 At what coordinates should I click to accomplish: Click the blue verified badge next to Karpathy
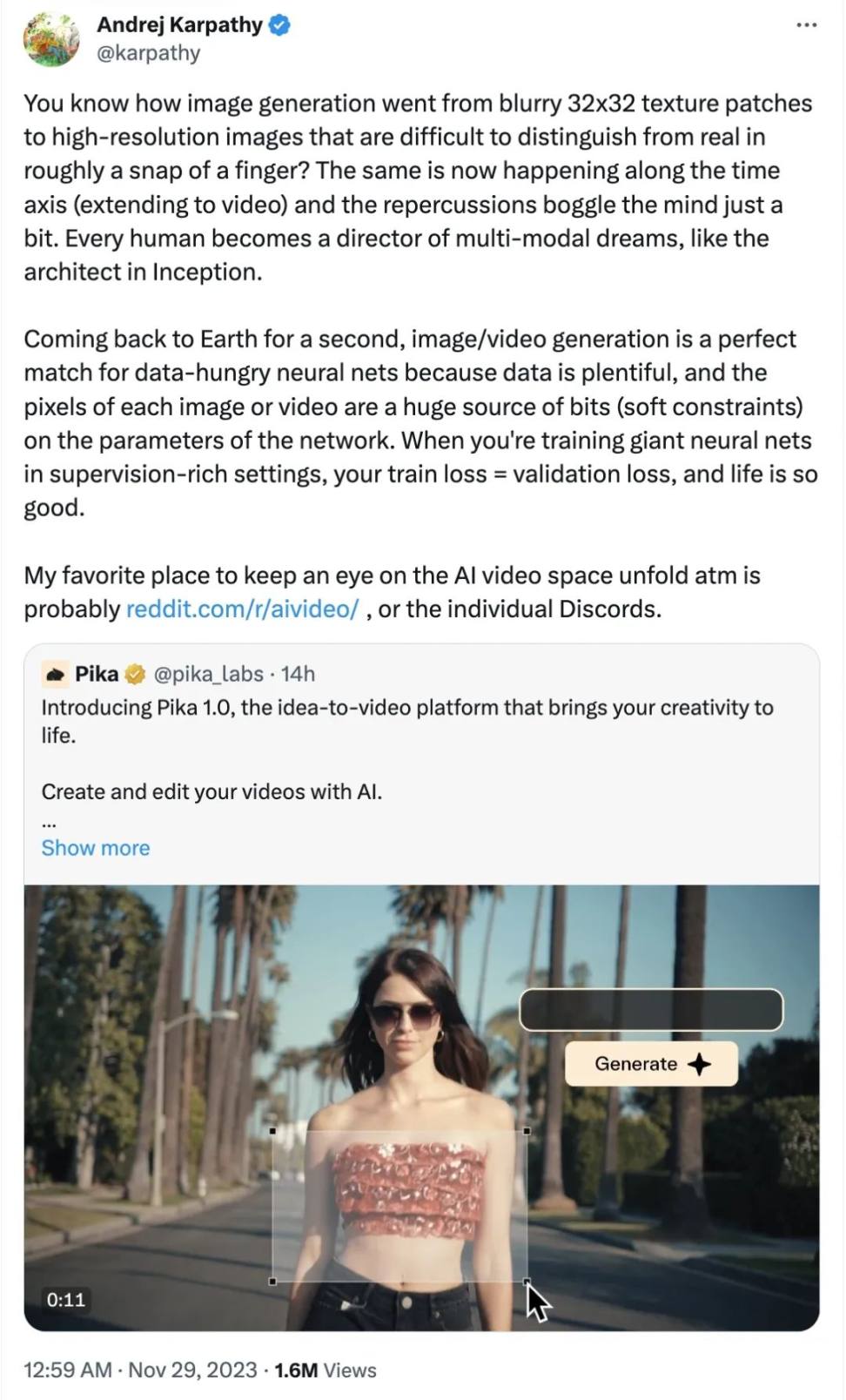[x=279, y=25]
